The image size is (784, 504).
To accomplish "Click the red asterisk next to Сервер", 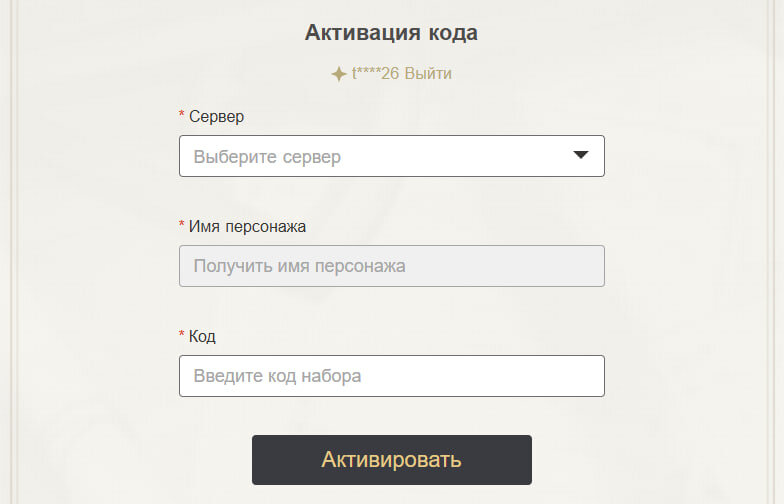I will pos(182,116).
